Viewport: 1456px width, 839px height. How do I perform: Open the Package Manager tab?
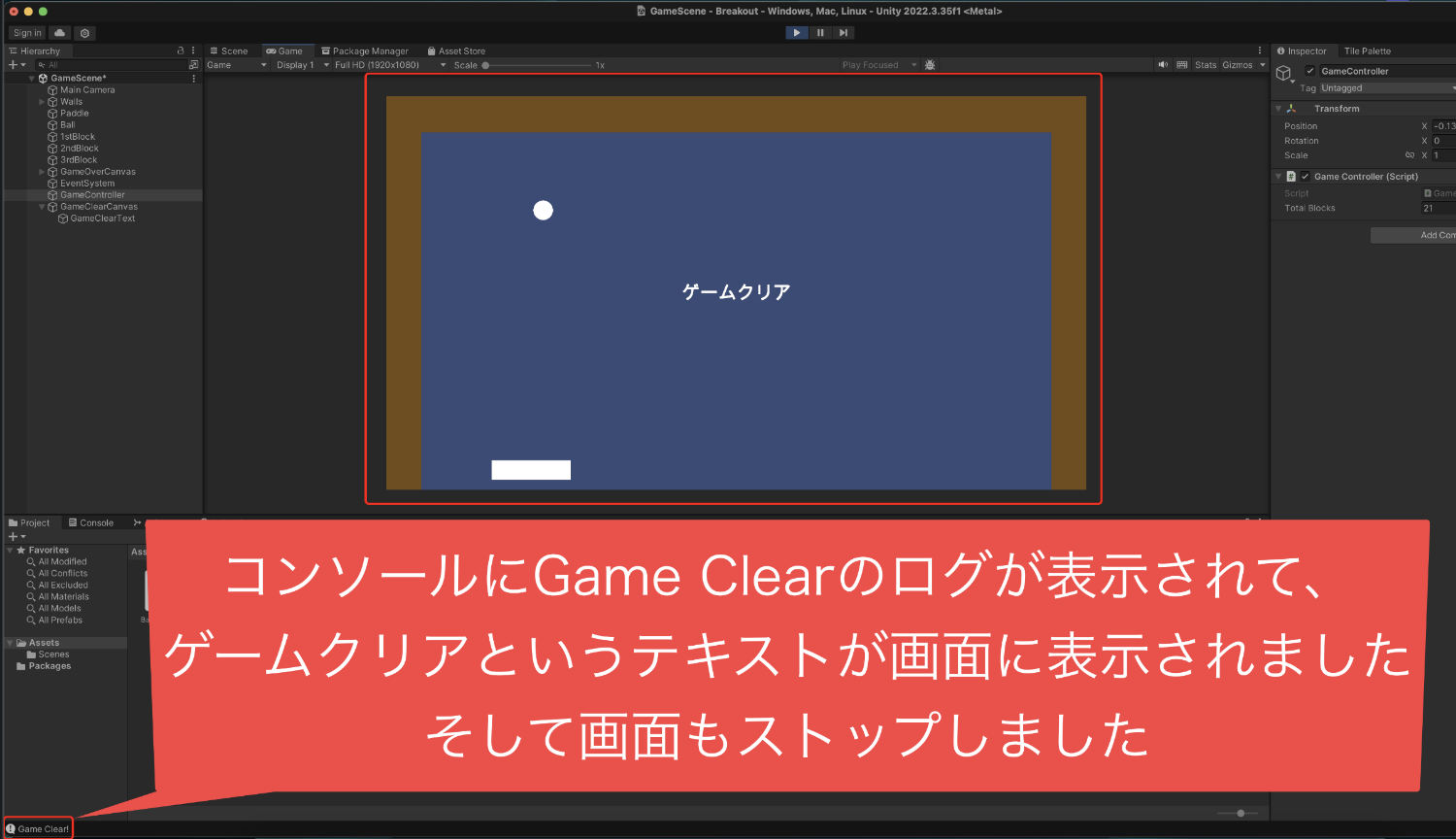(365, 50)
